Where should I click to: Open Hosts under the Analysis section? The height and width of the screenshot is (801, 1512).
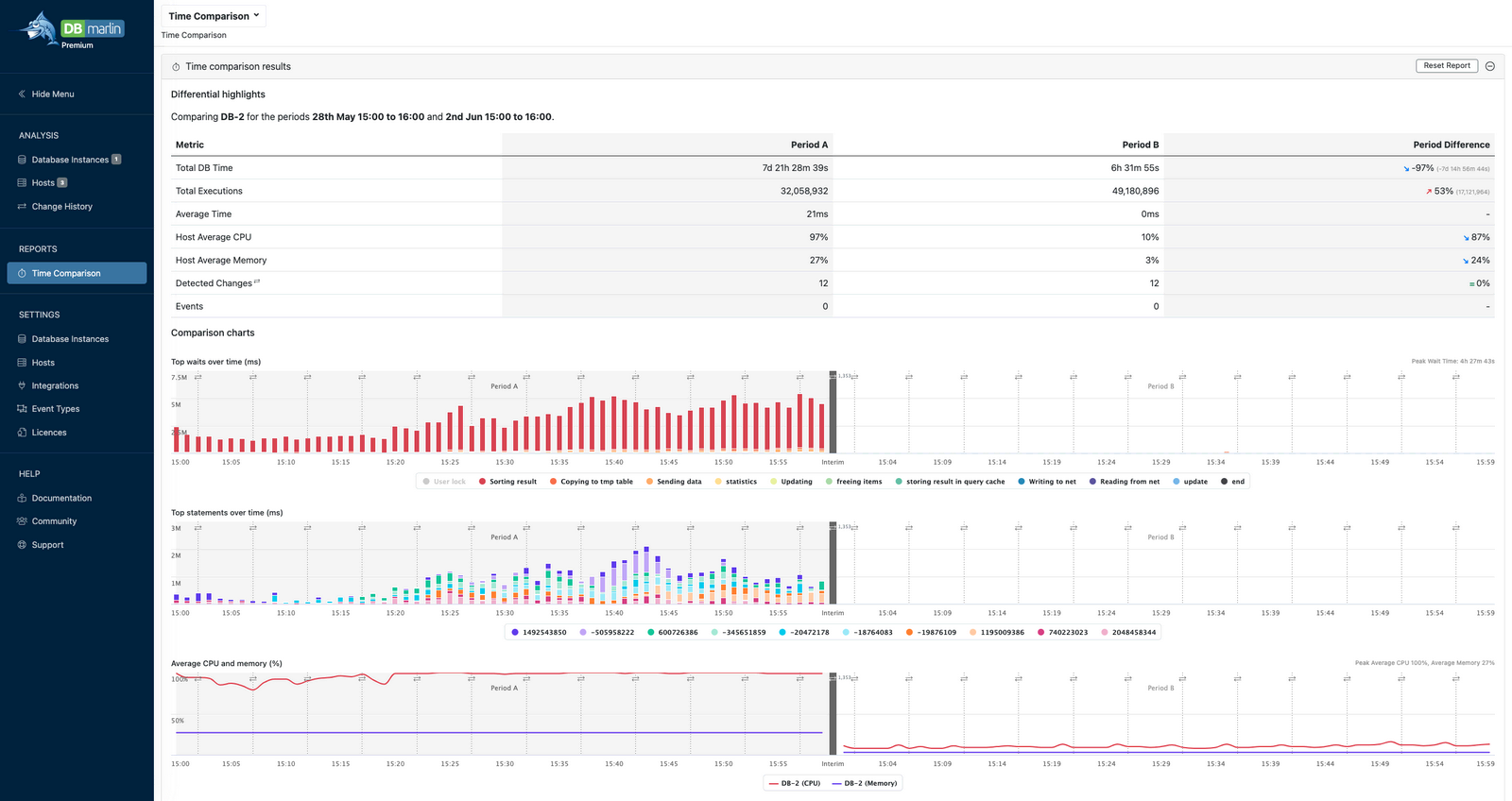[x=43, y=183]
